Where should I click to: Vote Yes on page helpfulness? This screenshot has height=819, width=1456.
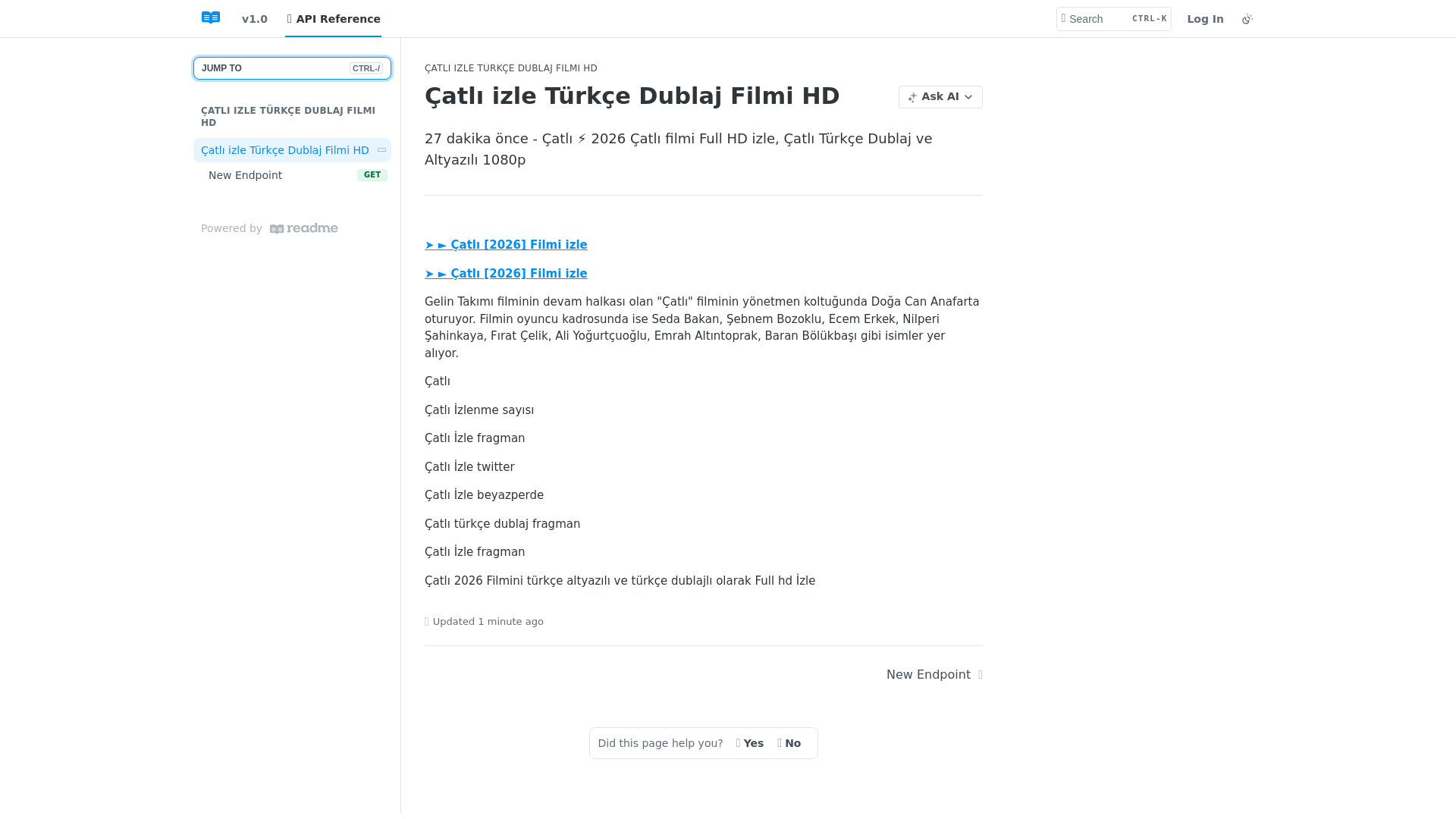[x=750, y=743]
